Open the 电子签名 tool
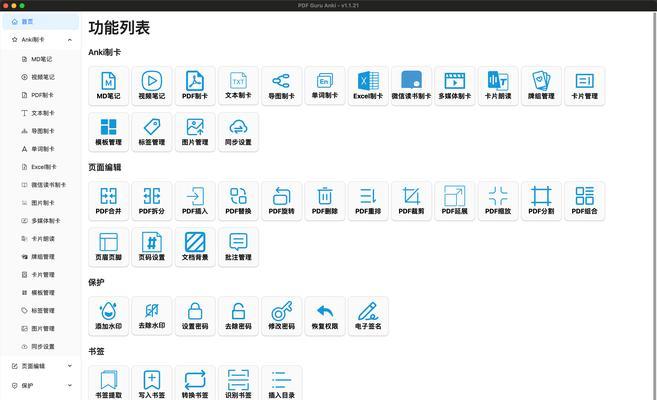657x400 pixels. tap(368, 316)
